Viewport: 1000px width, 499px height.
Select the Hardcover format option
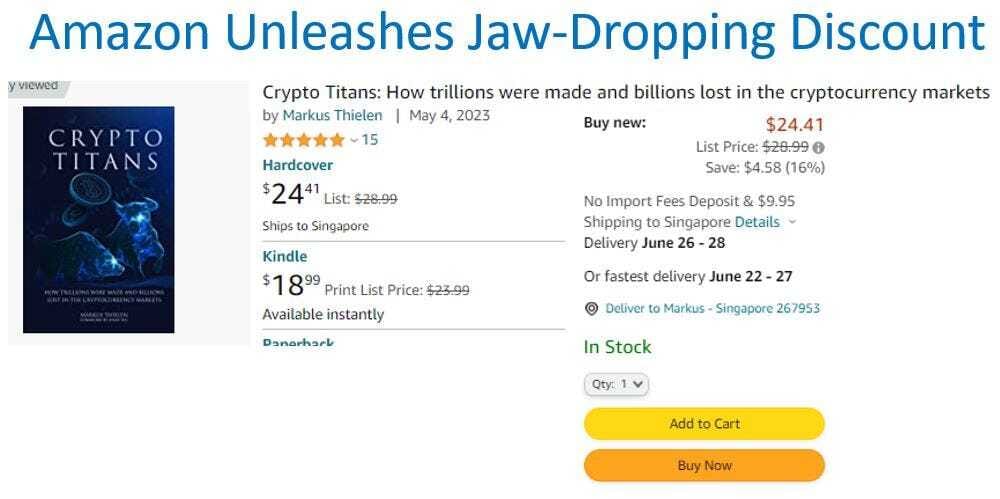pos(297,165)
